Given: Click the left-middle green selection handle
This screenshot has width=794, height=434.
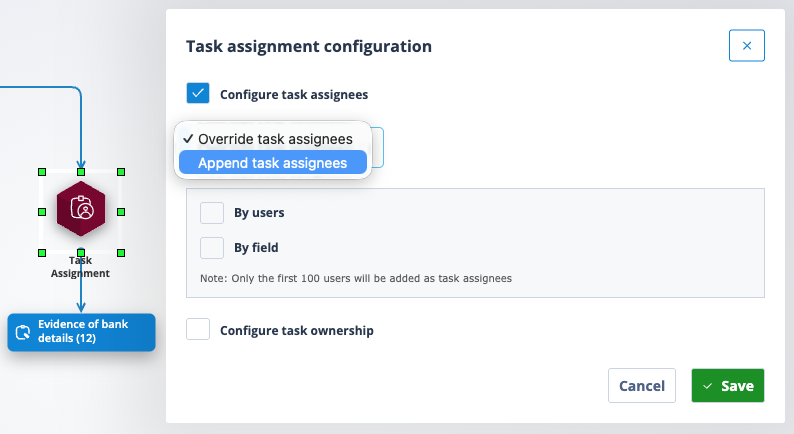Looking at the screenshot, I should tap(42, 212).
